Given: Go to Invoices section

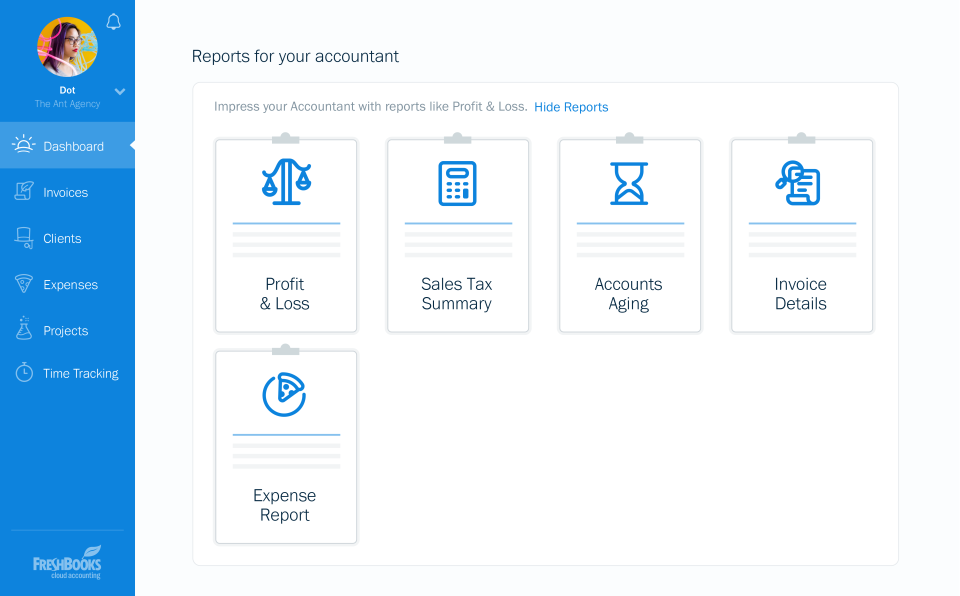Looking at the screenshot, I should click(x=66, y=192).
